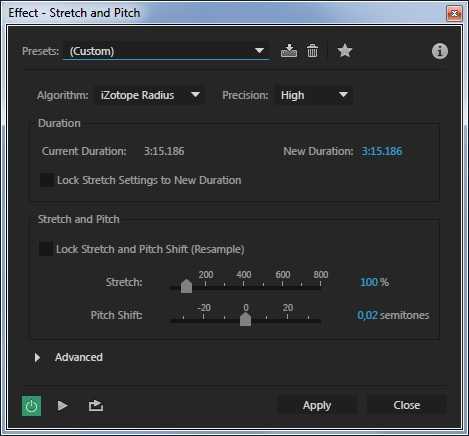This screenshot has height=436, width=469.
Task: Toggle loop playback export icon
Action: 96,406
